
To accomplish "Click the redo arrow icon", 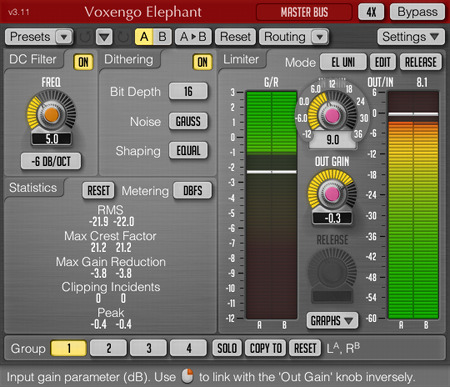I will [x=123, y=37].
